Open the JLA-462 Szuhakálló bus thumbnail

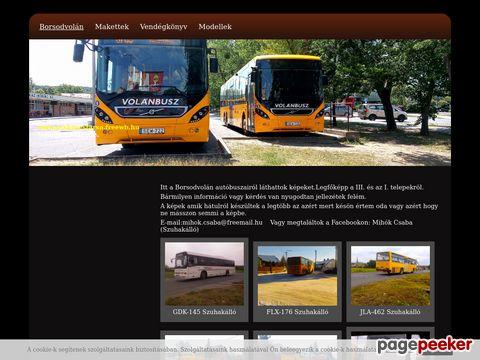pyautogui.click(x=390, y=276)
